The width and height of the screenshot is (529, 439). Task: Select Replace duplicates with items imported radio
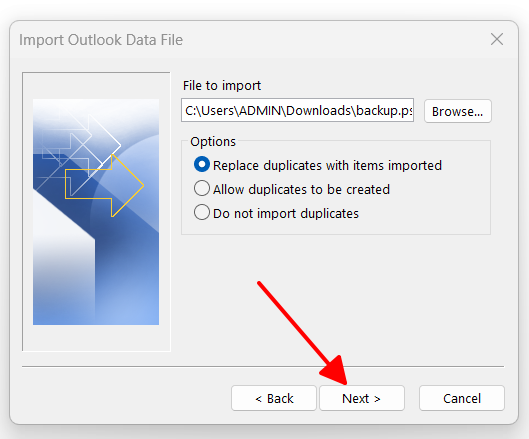(x=202, y=165)
